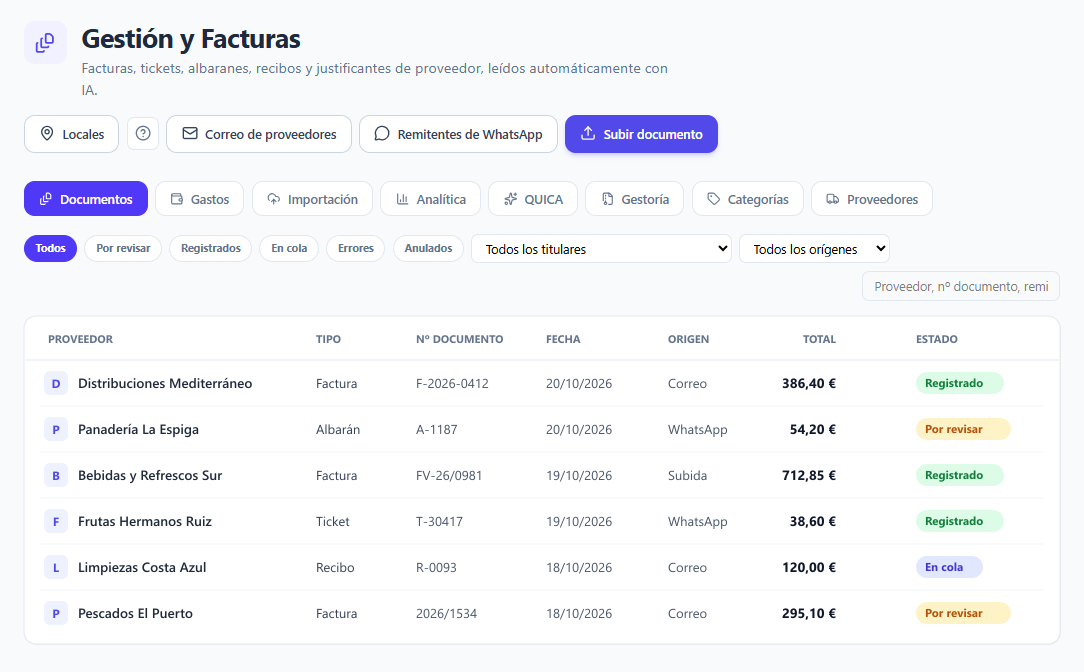Screen dimensions: 1084x672
Task: Click the B avatar of Bebidas y Refrescos Sur
Action: [56, 475]
